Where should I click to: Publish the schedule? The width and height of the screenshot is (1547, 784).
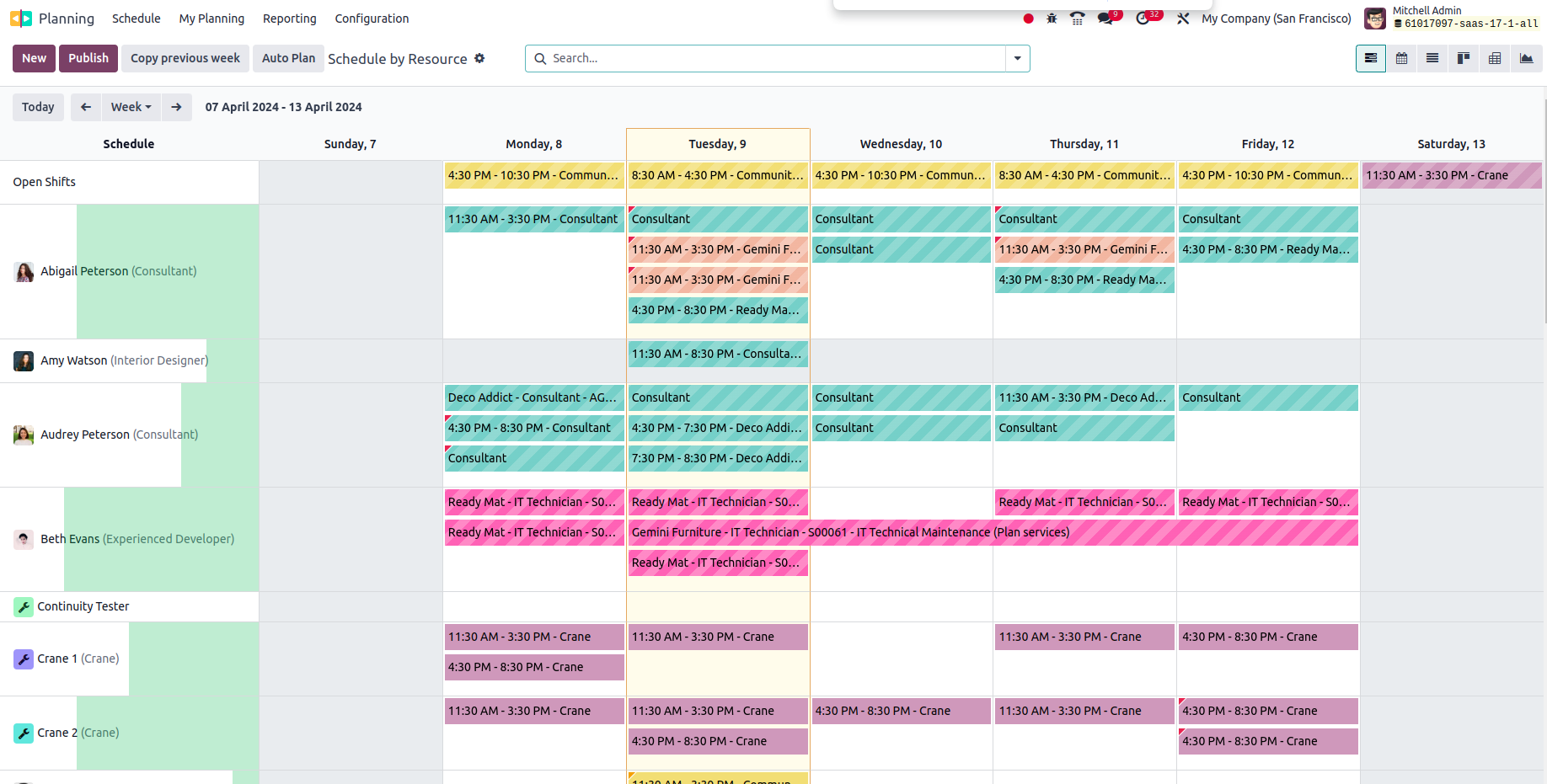[x=88, y=58]
